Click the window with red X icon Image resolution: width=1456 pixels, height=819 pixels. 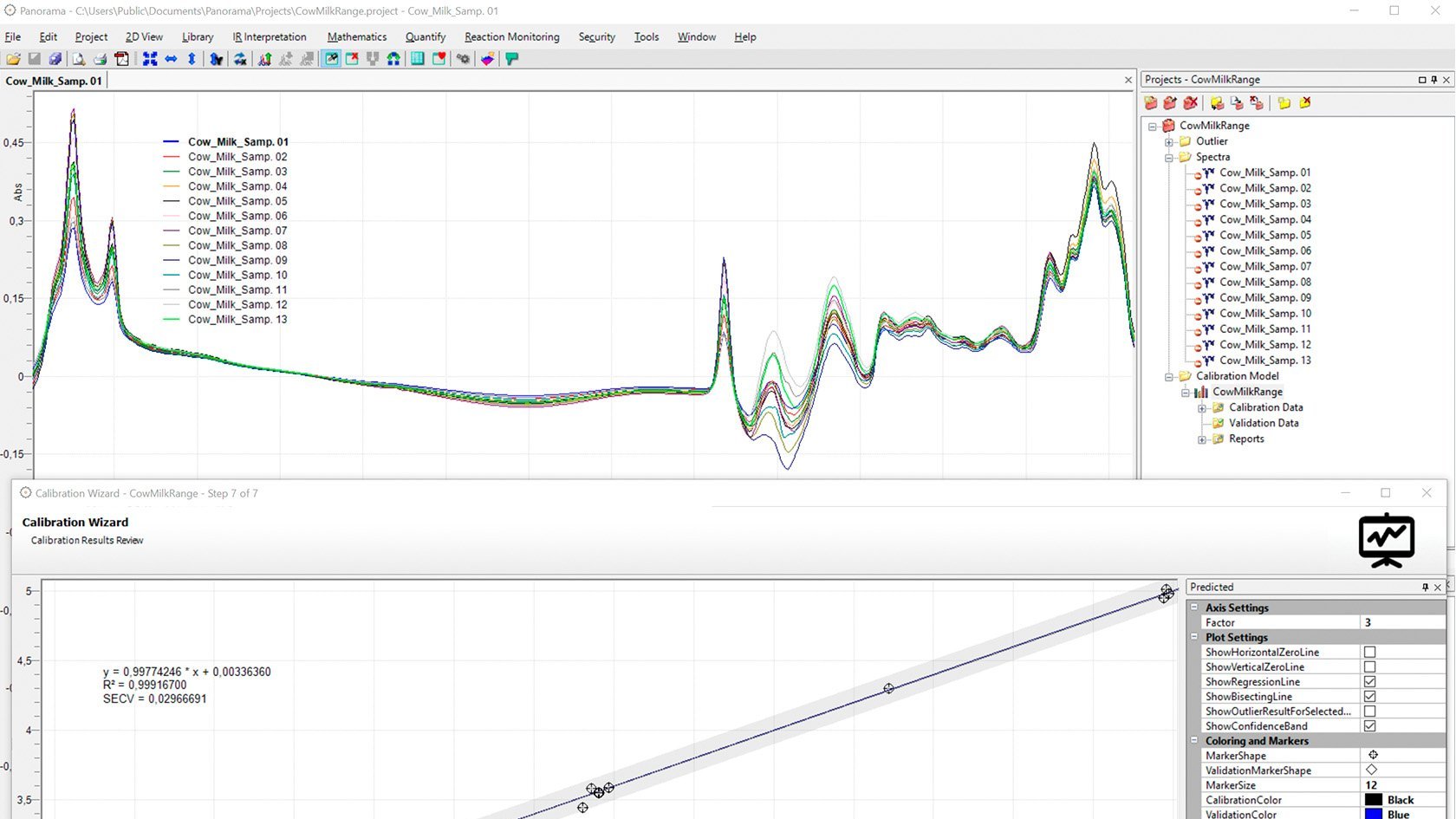[352, 59]
